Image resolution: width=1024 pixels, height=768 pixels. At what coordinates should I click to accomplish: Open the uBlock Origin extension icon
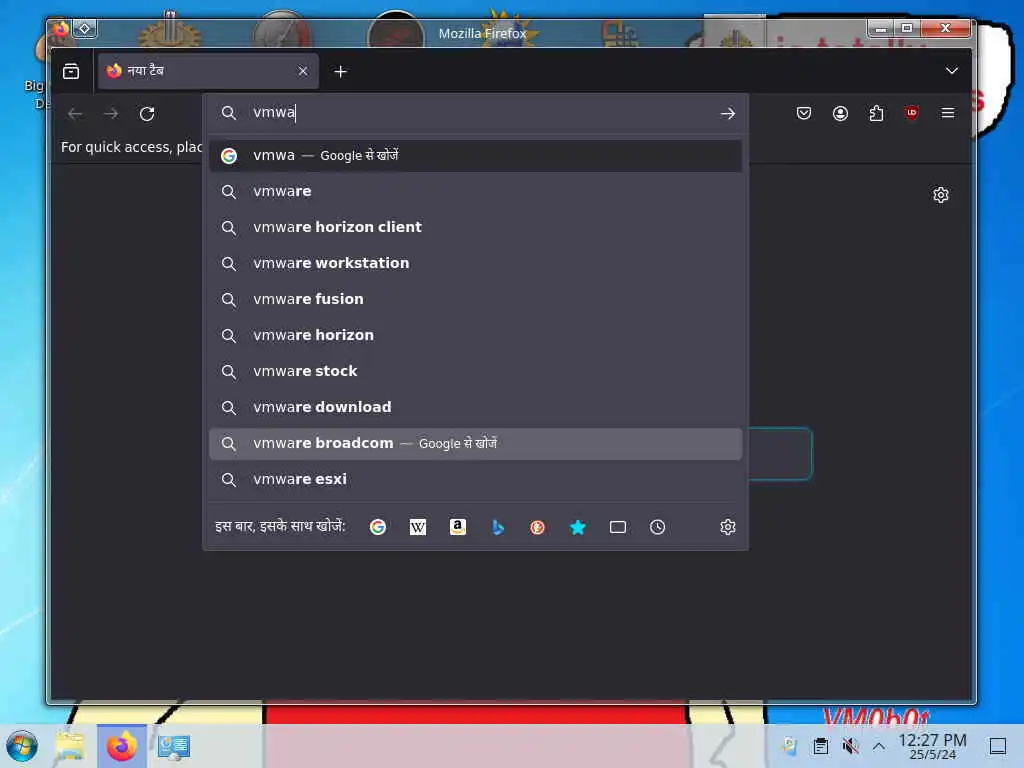[912, 113]
